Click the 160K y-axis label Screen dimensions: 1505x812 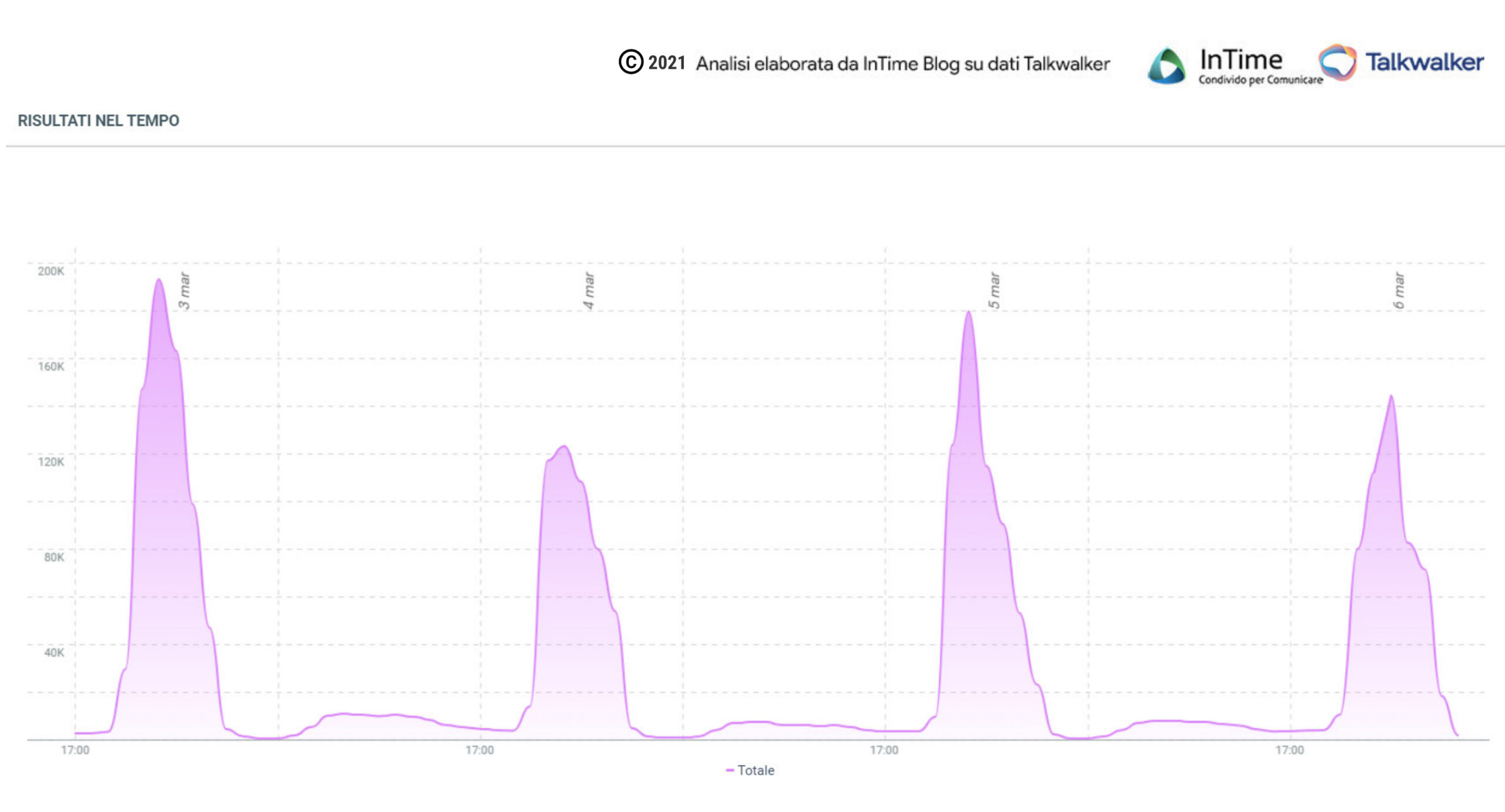tap(51, 366)
